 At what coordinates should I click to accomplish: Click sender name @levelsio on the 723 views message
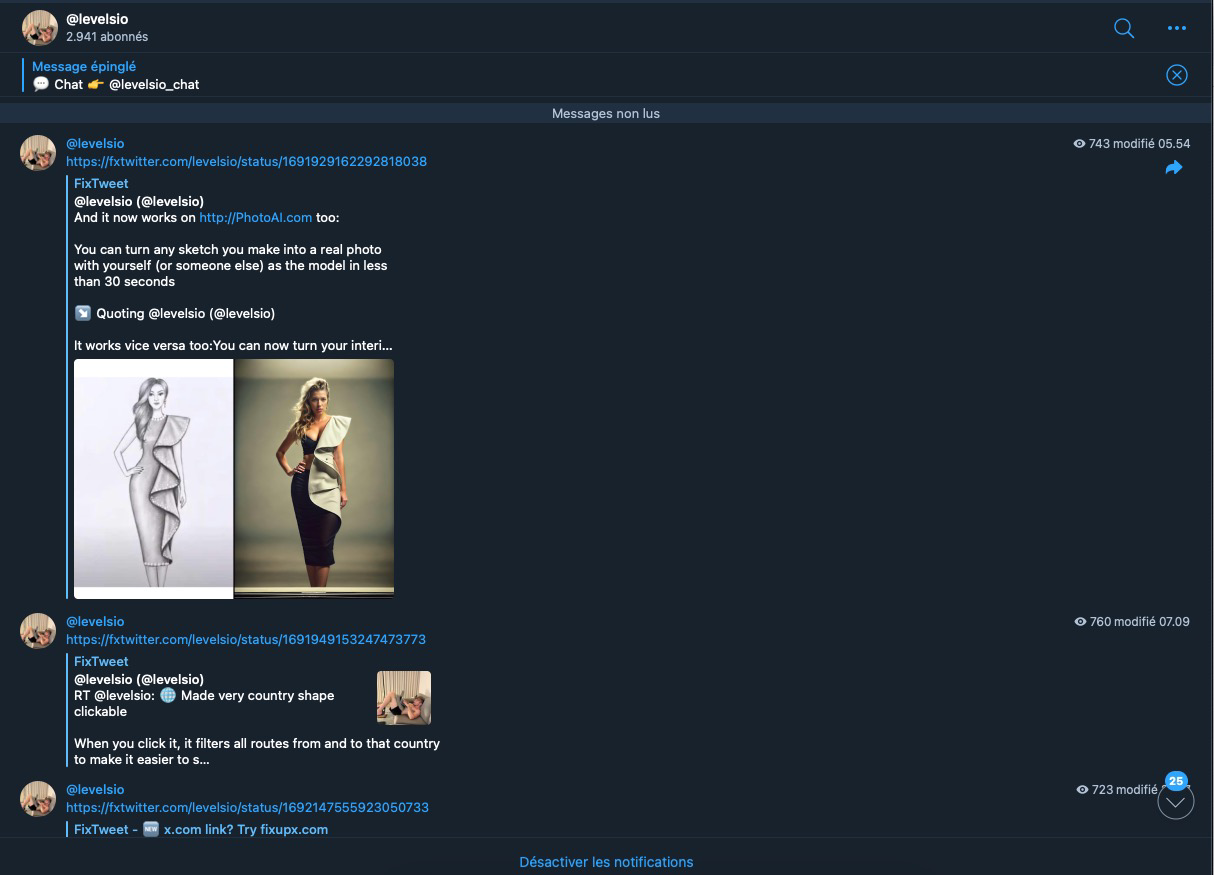(x=95, y=789)
